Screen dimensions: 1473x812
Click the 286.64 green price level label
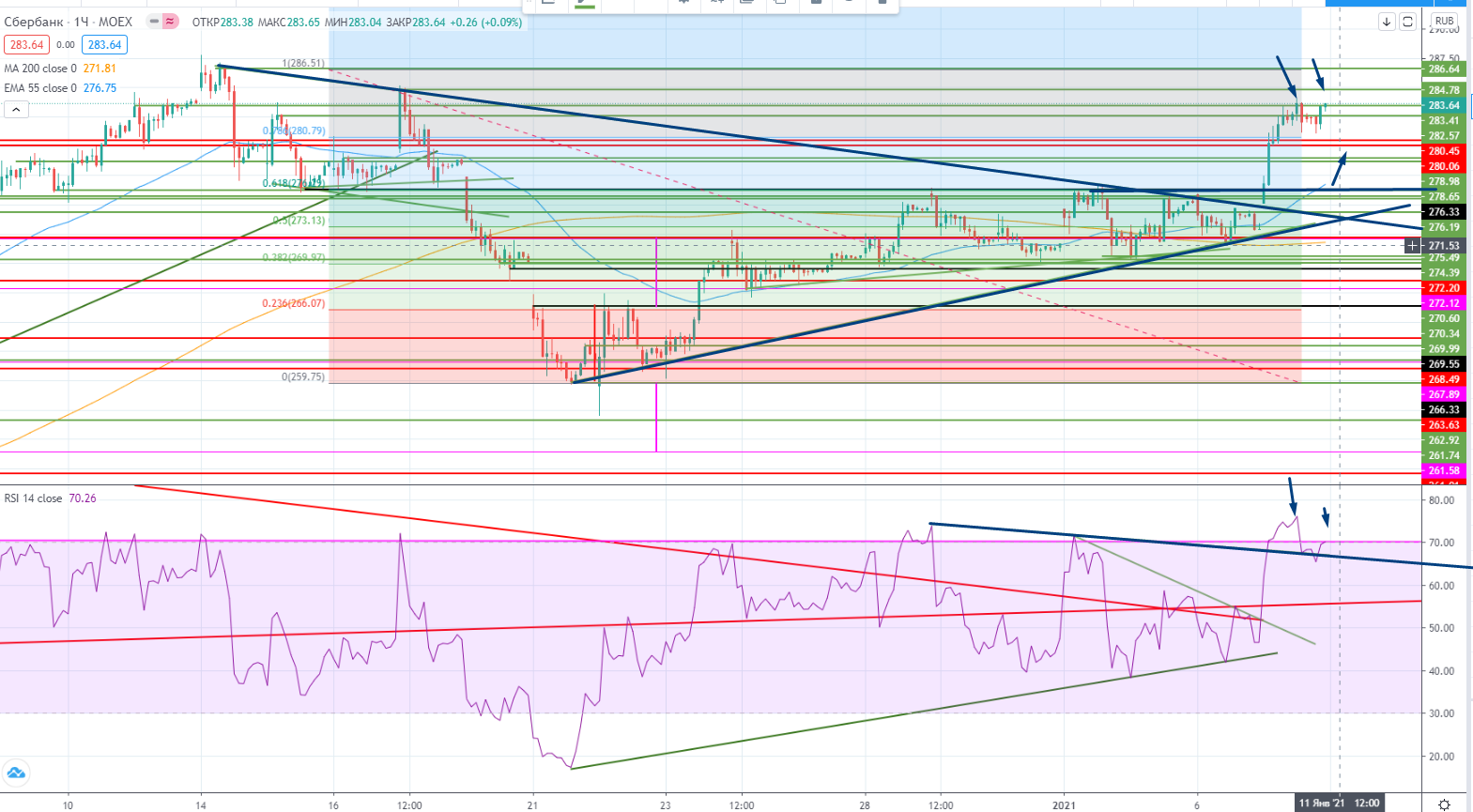coord(1443,69)
